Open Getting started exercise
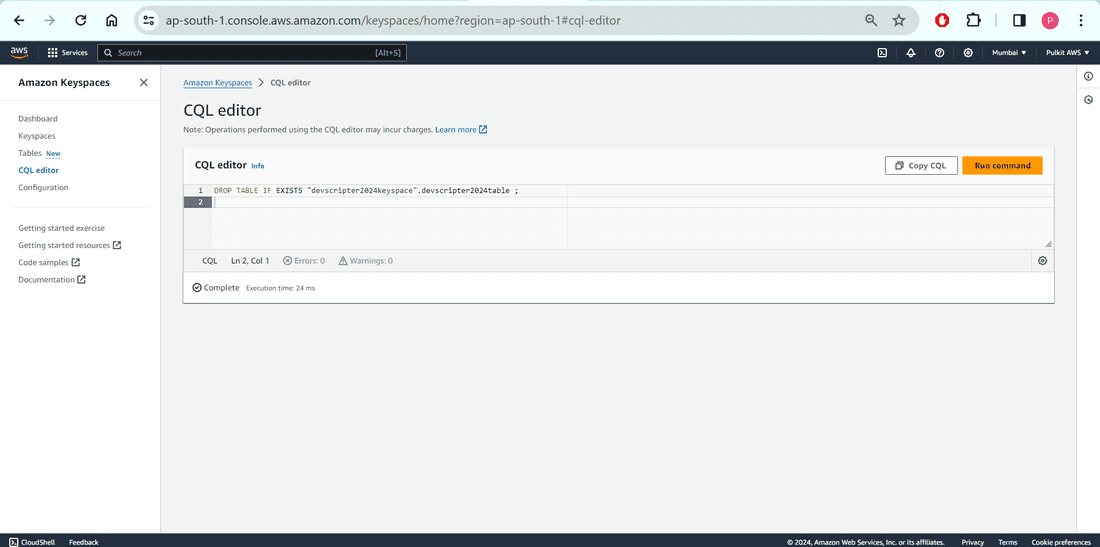The width and height of the screenshot is (1100, 547). [62, 229]
